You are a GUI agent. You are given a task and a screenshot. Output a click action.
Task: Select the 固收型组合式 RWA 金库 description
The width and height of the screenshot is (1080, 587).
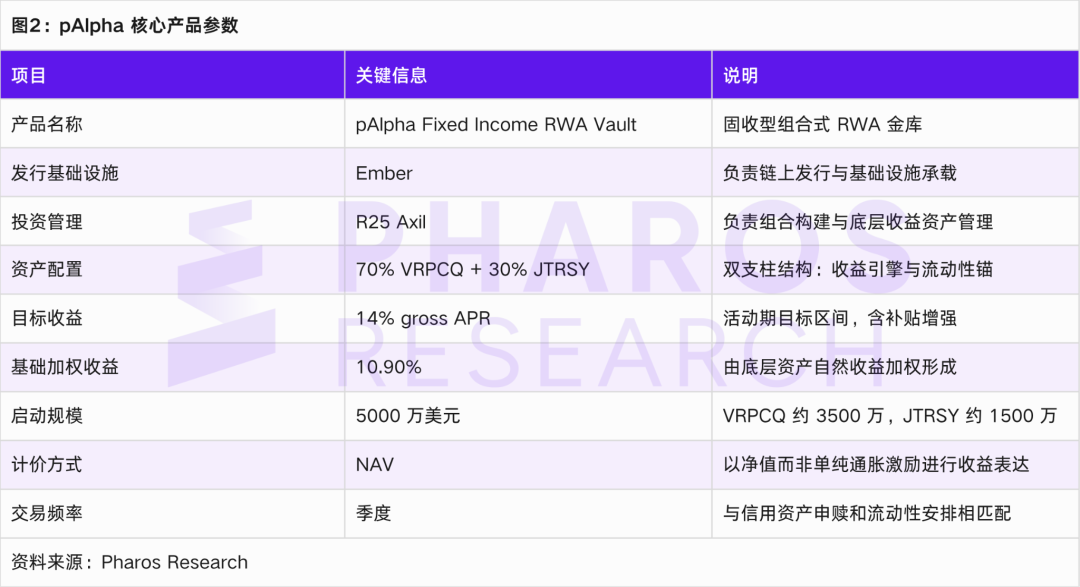822,125
